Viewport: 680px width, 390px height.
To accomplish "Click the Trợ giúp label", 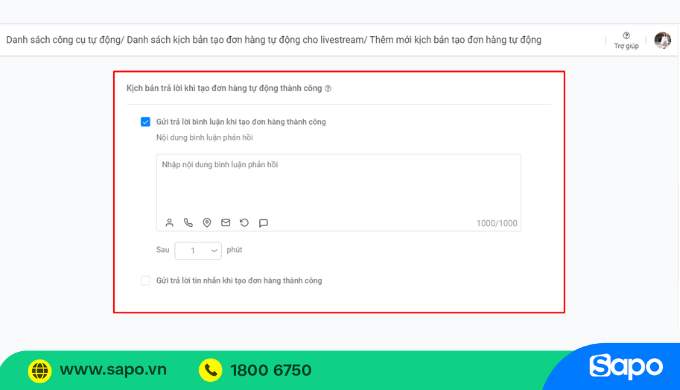I will click(626, 46).
